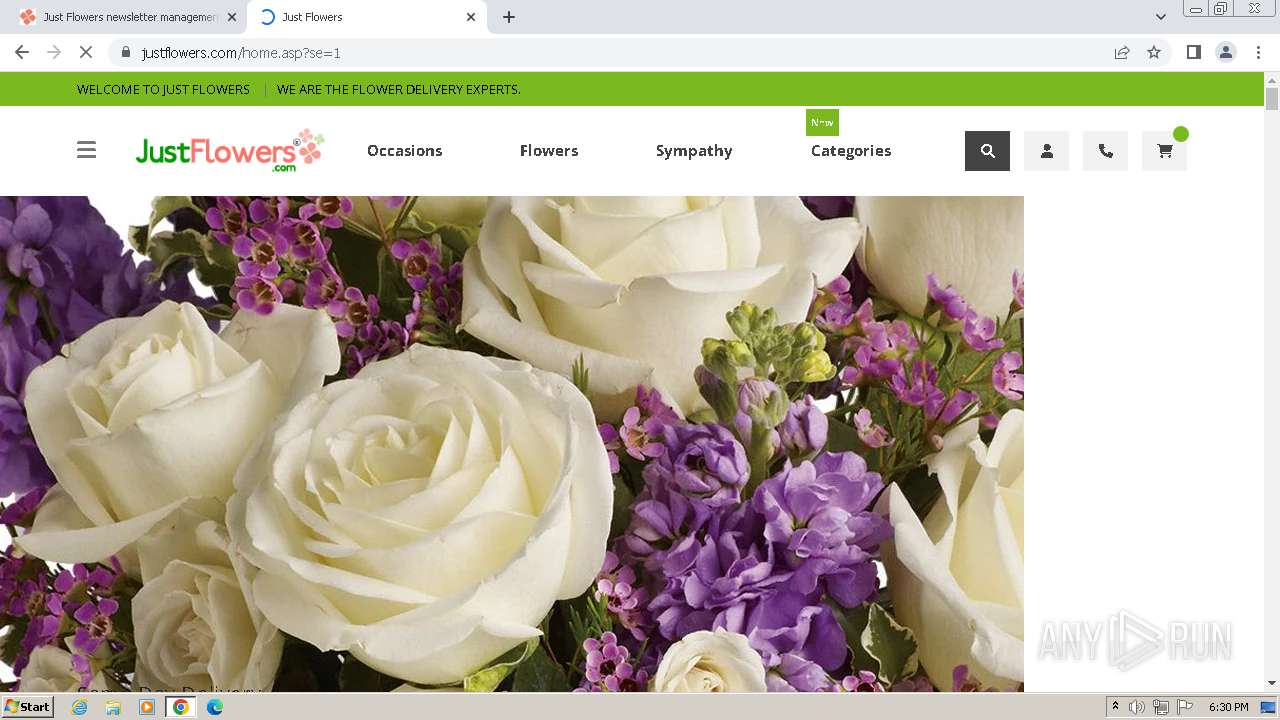The width and height of the screenshot is (1280, 720).
Task: Click the WELCOME TO JUST FLOWERS text
Action: click(x=163, y=89)
